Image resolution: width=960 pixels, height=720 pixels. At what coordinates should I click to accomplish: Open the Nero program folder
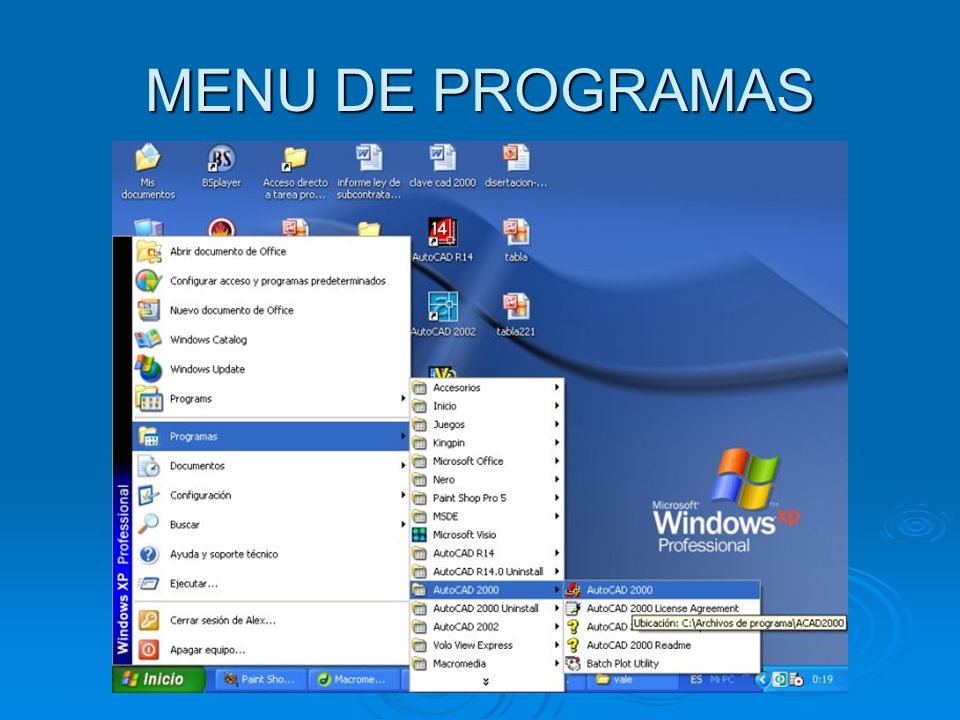coord(487,480)
